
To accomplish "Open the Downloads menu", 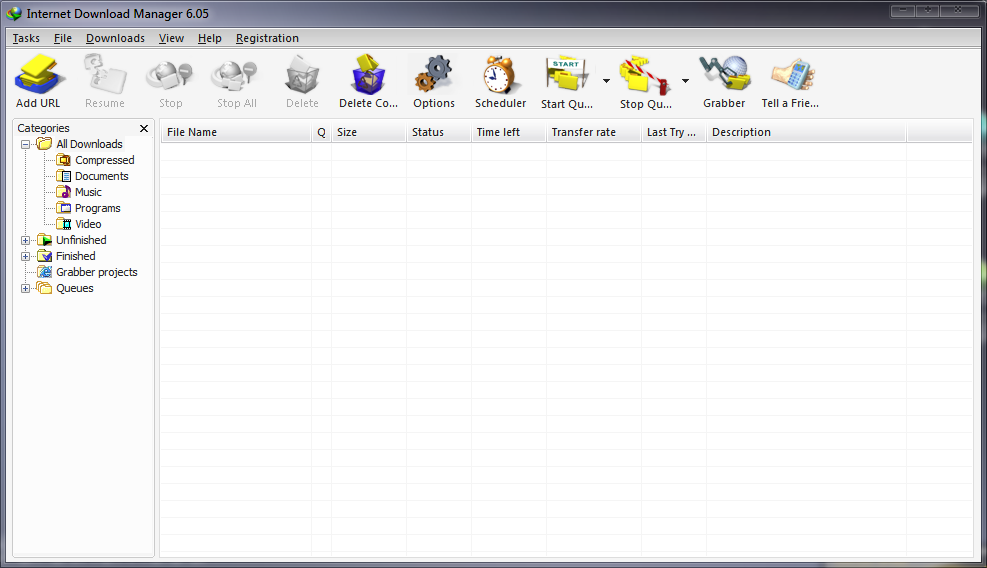I will coord(115,38).
